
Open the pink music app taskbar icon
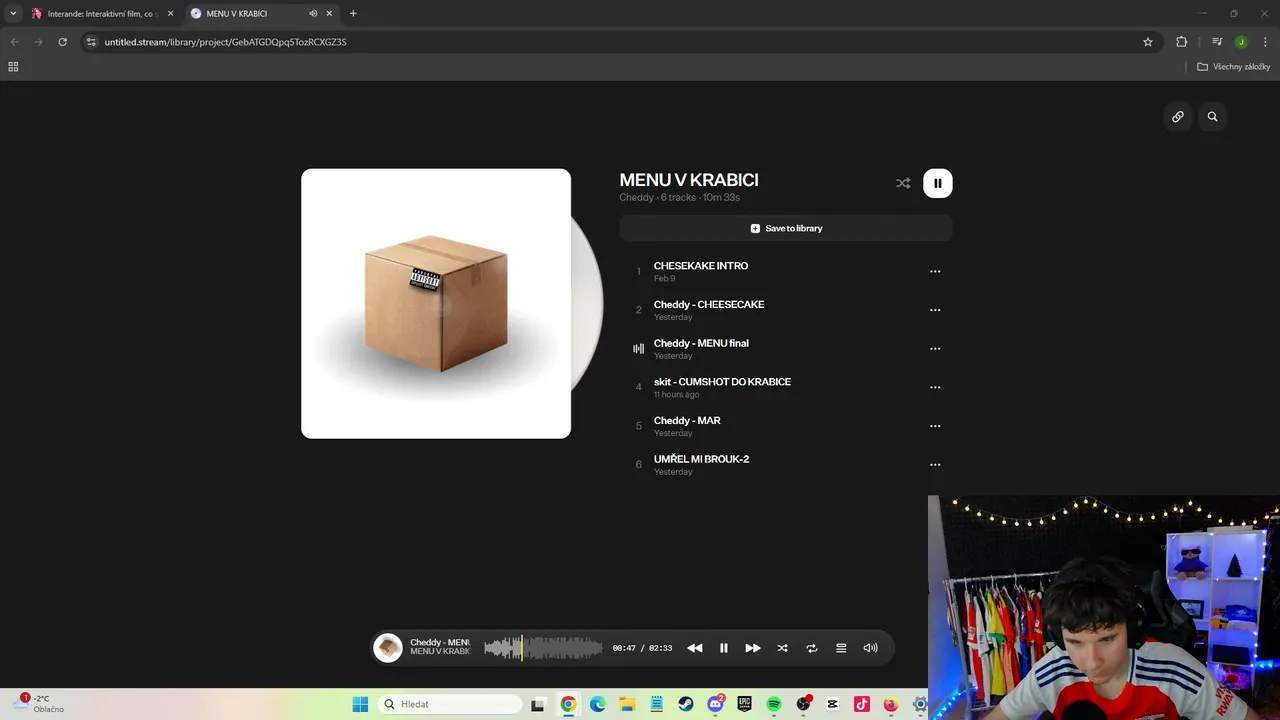[862, 704]
